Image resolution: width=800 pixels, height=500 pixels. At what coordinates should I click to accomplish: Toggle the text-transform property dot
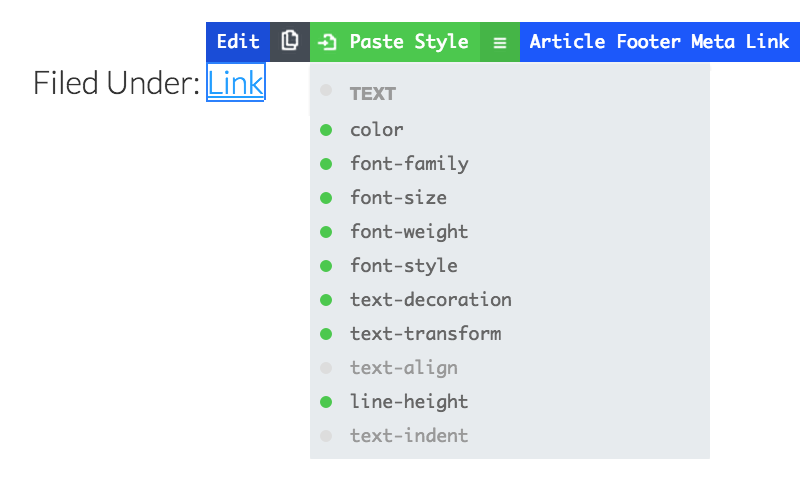pyautogui.click(x=326, y=334)
